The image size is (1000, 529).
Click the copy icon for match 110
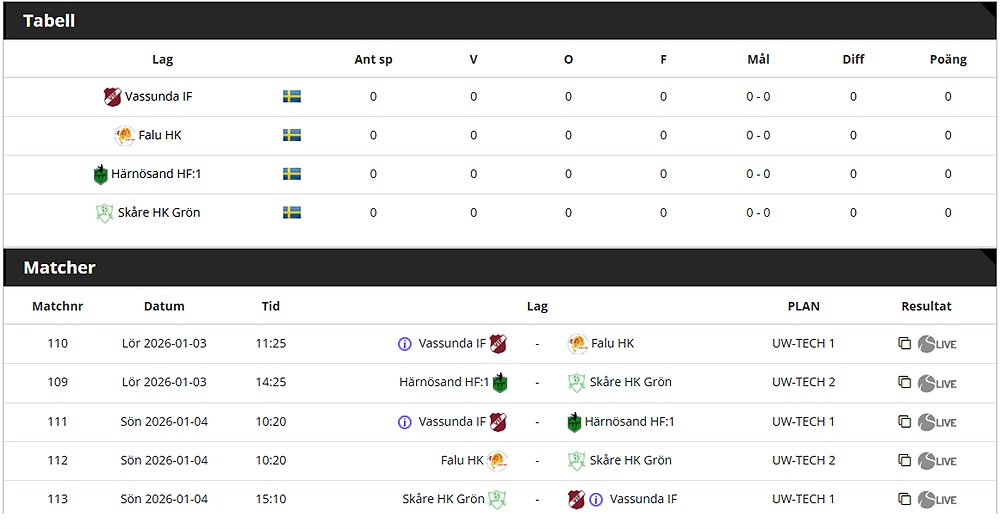(x=904, y=344)
